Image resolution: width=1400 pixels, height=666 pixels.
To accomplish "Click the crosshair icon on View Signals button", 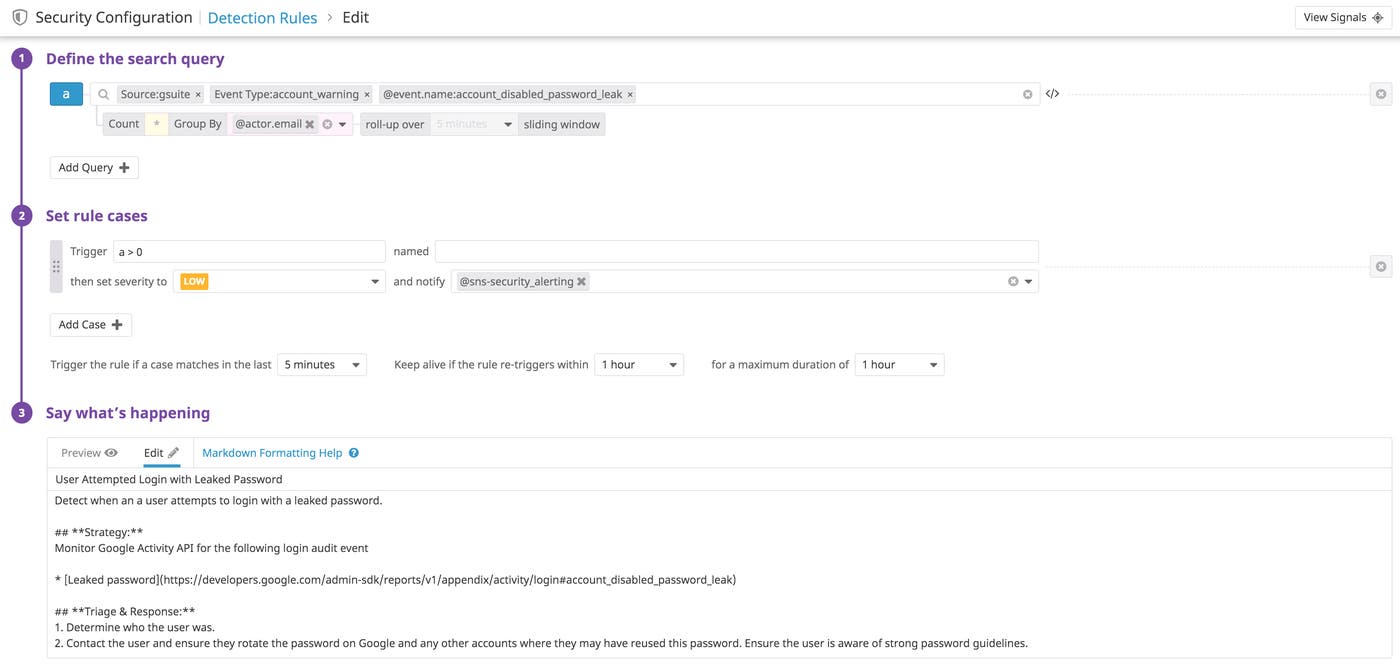I will pos(1377,17).
